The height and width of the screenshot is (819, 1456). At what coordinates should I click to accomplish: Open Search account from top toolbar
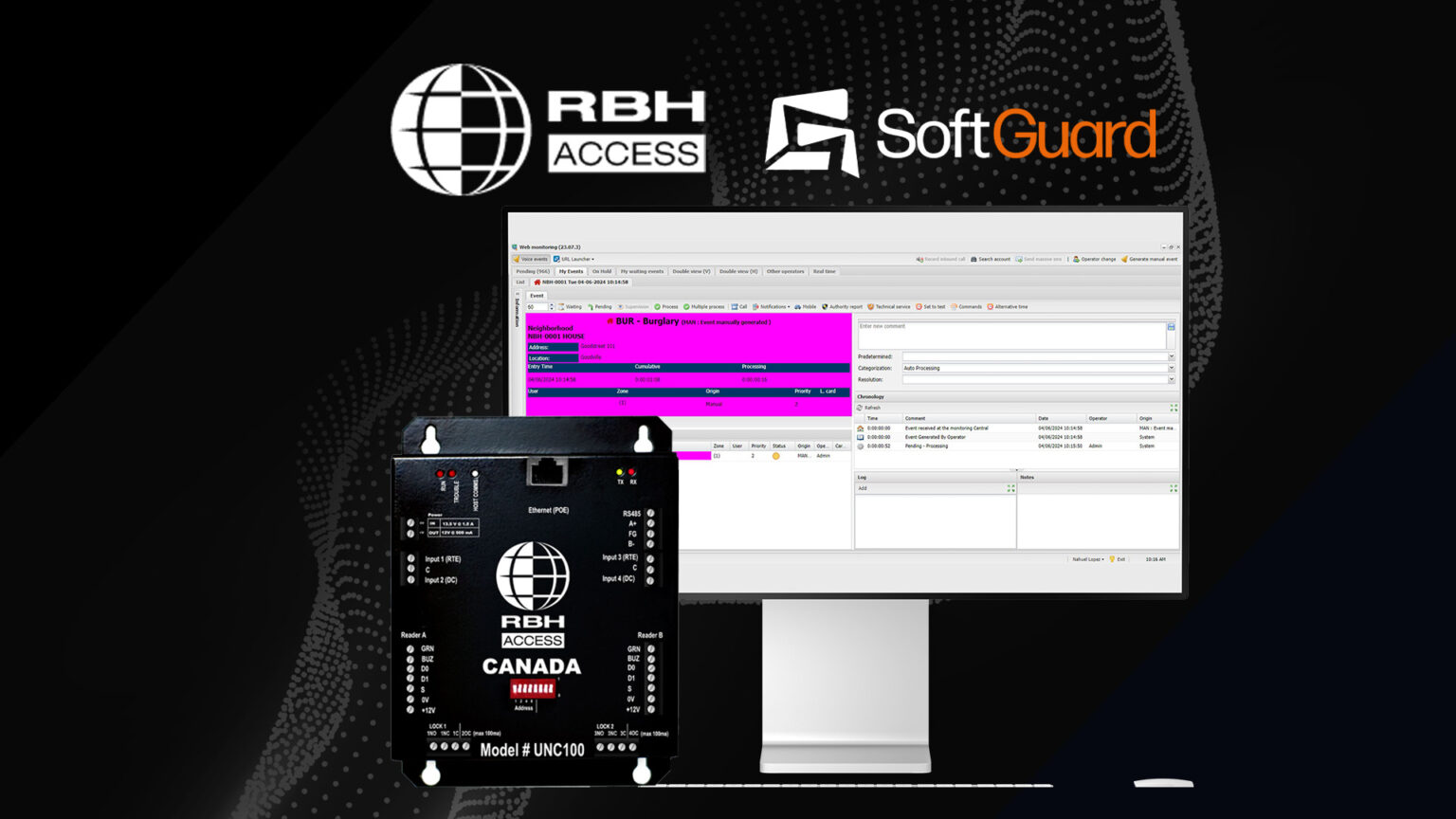point(991,259)
